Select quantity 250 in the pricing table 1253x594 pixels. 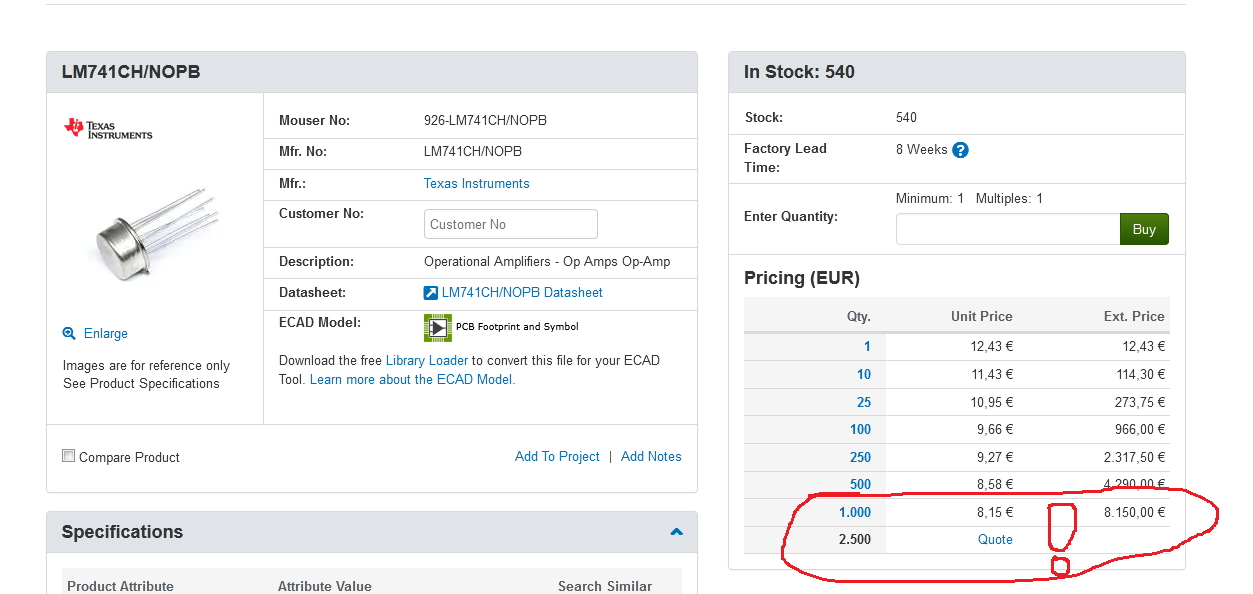[860, 458]
